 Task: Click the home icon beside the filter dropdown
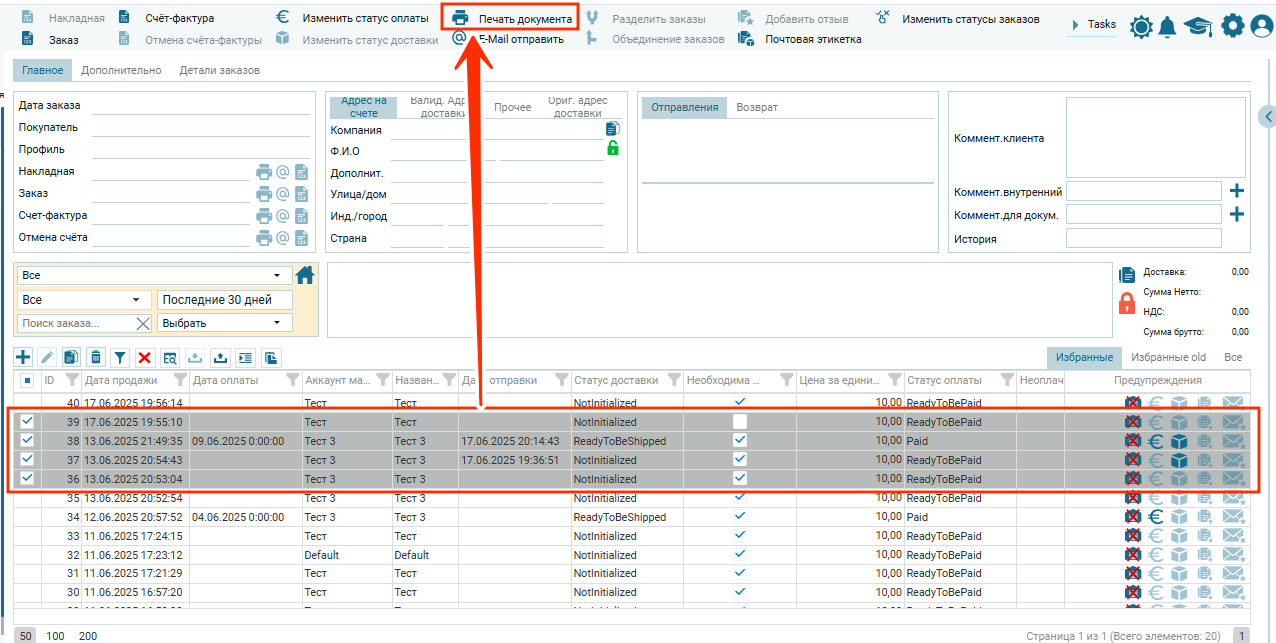305,275
